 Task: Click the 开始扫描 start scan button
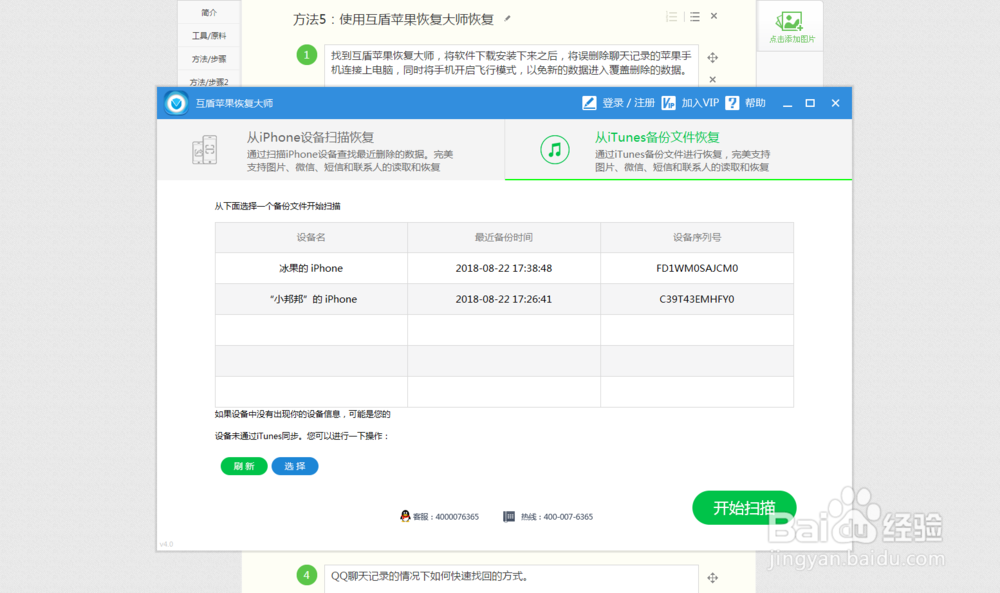coord(744,508)
